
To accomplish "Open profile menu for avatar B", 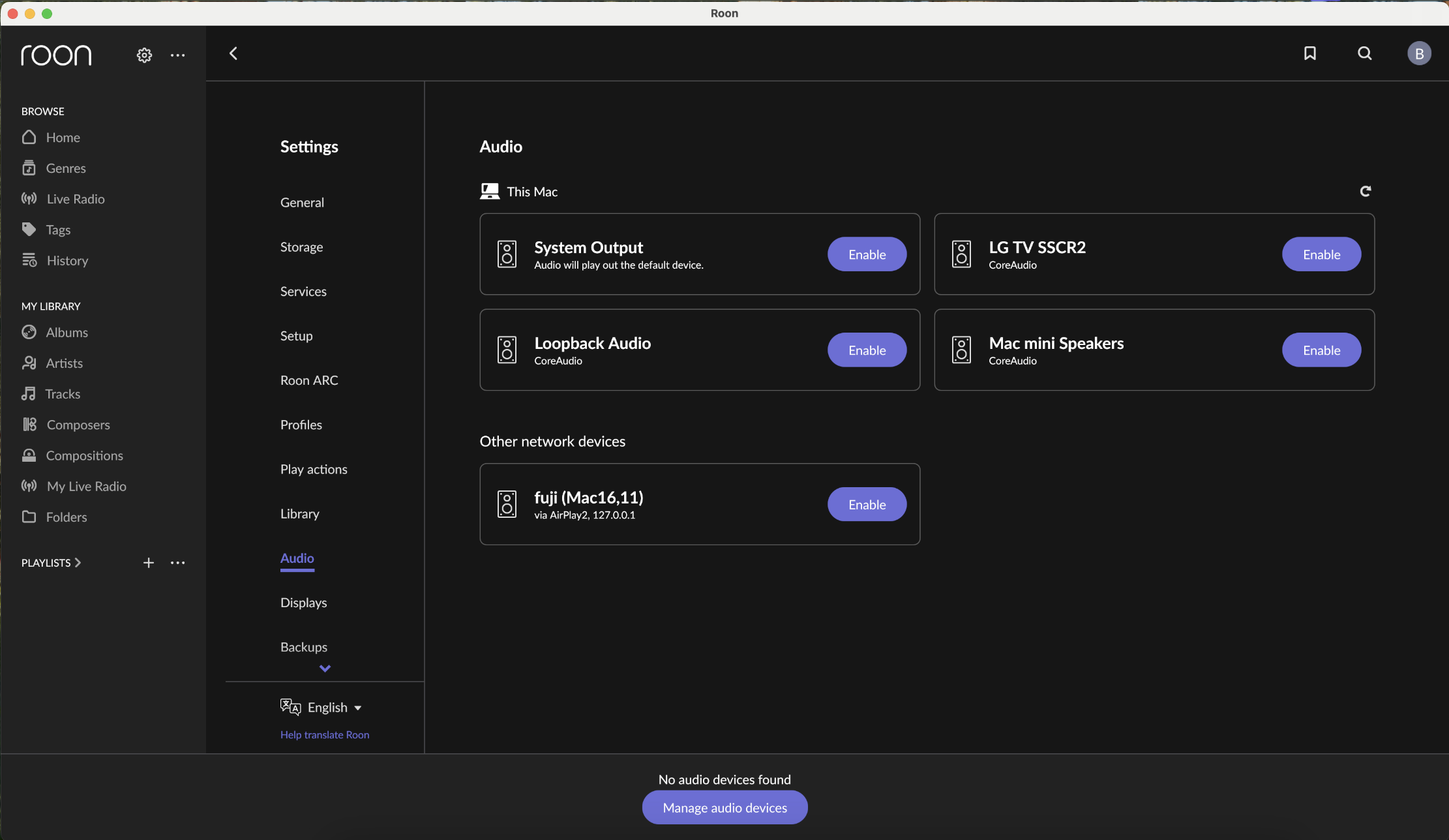I will pyautogui.click(x=1419, y=53).
